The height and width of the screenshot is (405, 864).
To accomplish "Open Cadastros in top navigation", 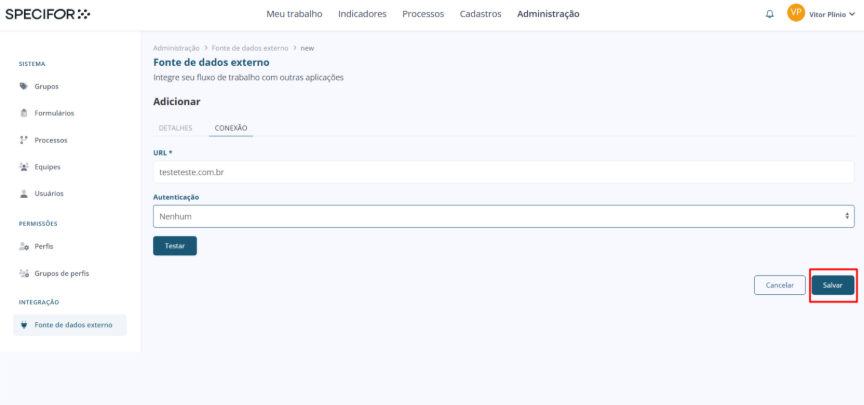I will 480,14.
